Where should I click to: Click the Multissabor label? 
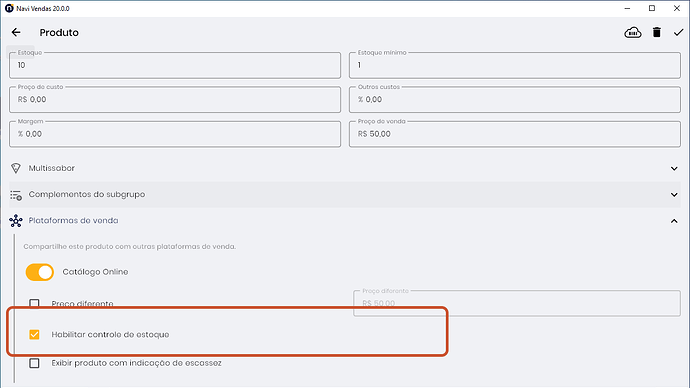[51, 168]
